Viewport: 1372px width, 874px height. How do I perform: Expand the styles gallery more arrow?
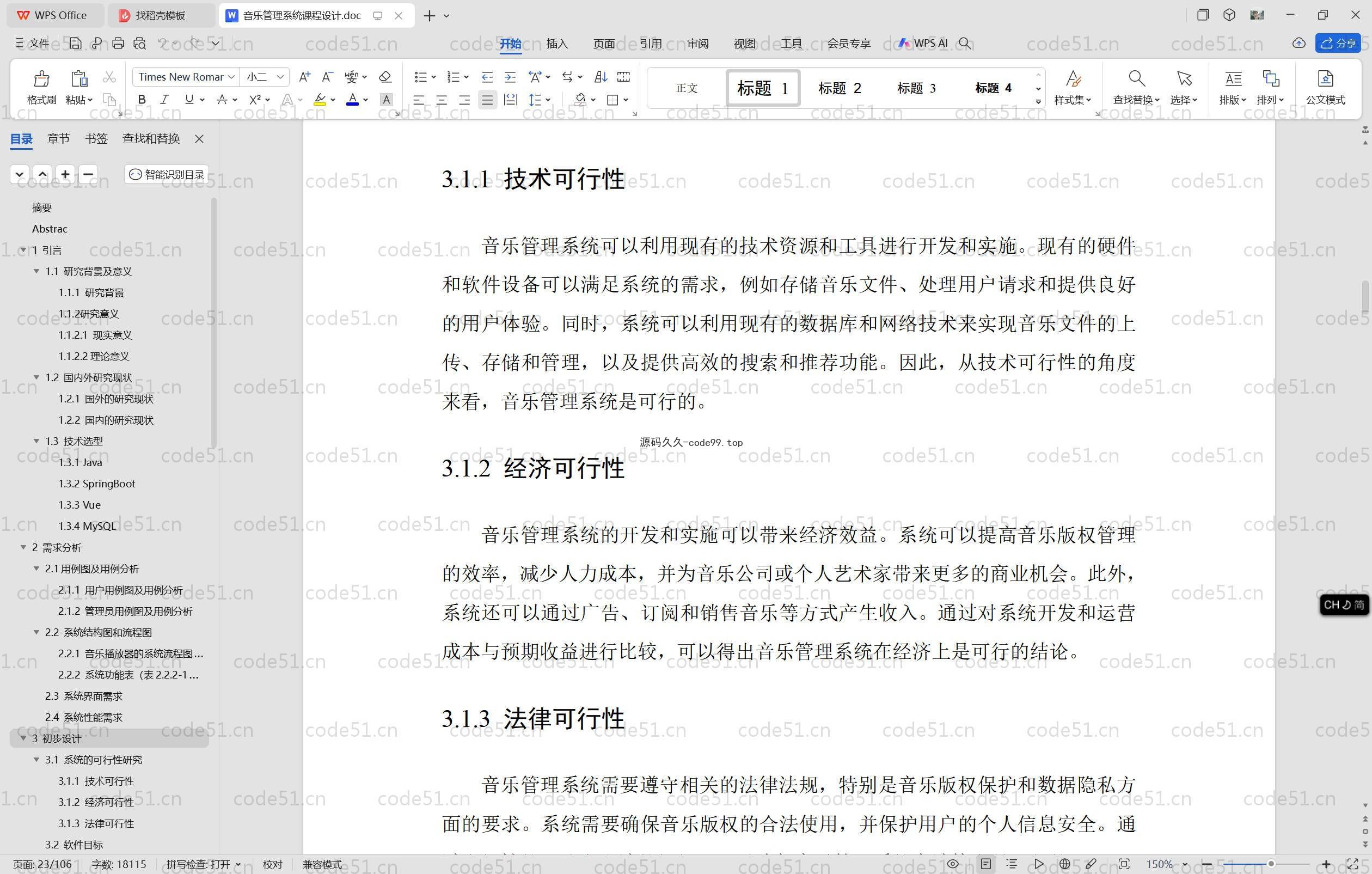tap(1038, 101)
